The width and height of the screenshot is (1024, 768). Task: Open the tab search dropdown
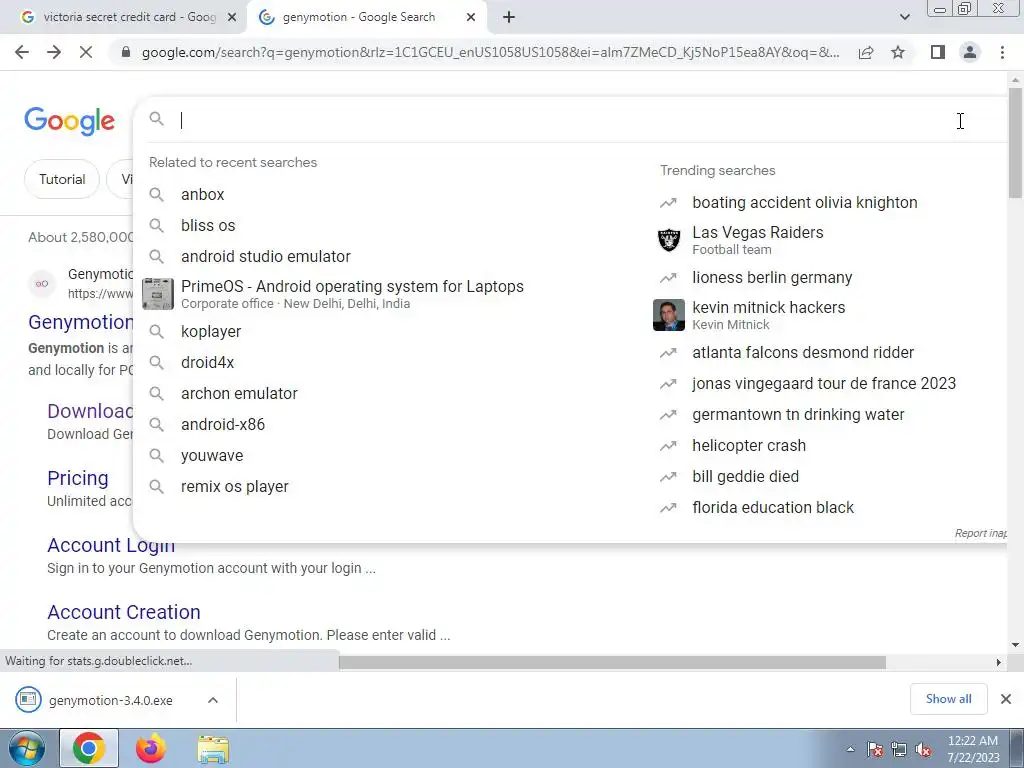tap(904, 17)
